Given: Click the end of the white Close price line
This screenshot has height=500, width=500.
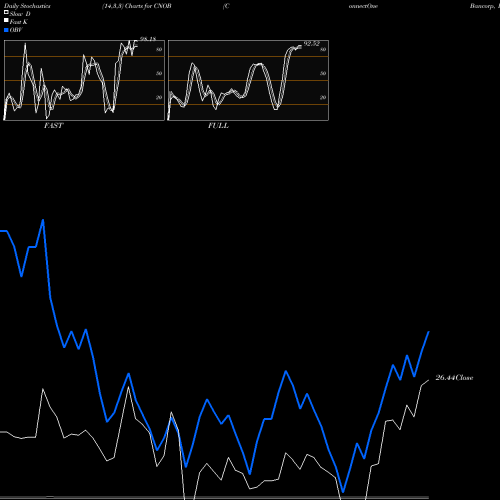Looking at the screenshot, I should click(x=429, y=380).
